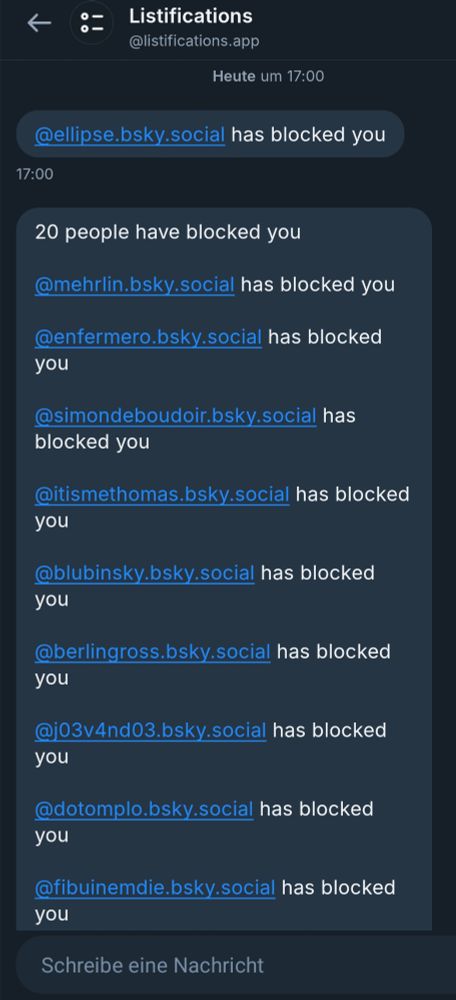Tap the chat header bar area
This screenshot has width=456, height=1000.
[x=228, y=29]
